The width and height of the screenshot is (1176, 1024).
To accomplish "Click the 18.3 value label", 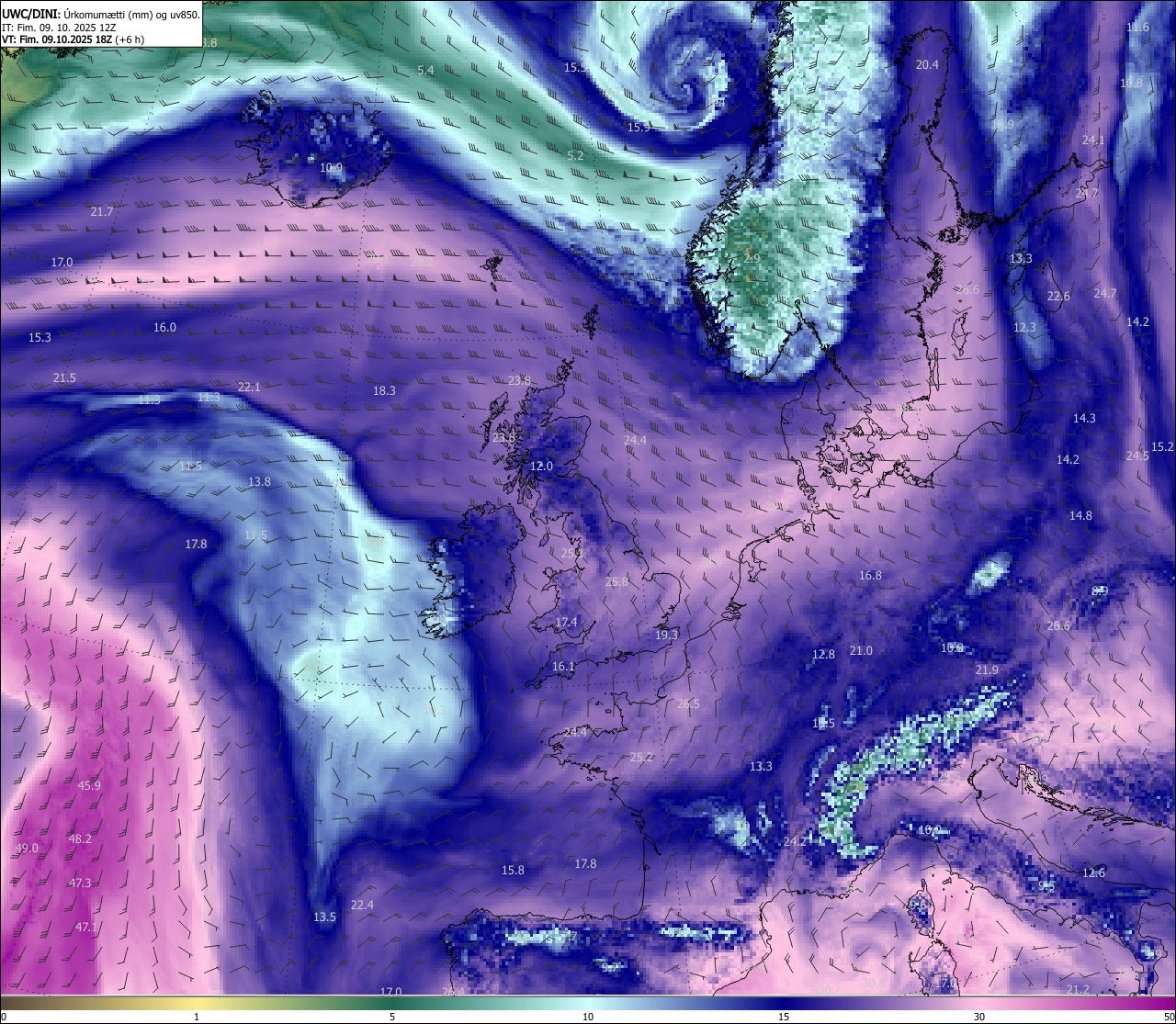I will pos(384,390).
